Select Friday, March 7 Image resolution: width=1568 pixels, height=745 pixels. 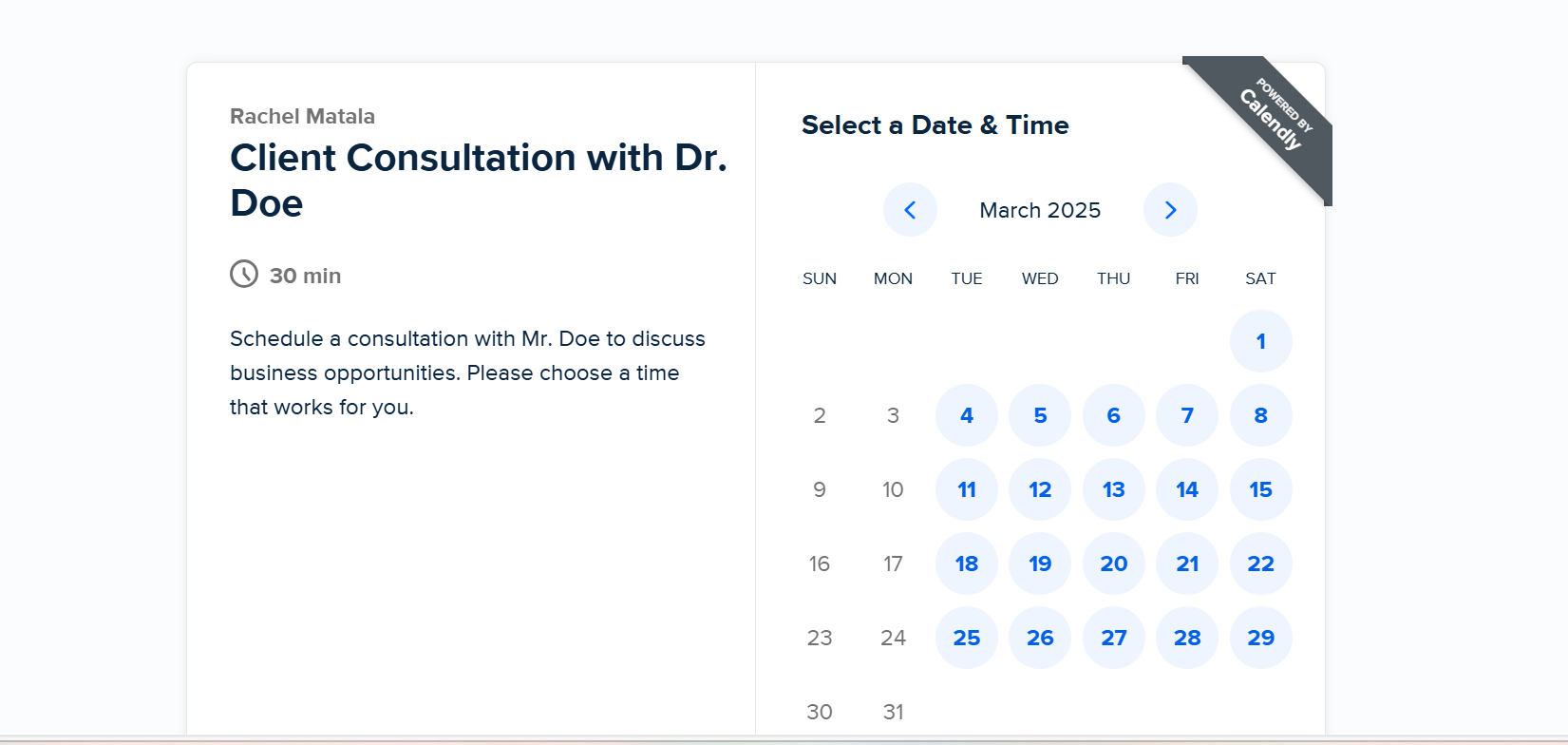click(x=1187, y=415)
